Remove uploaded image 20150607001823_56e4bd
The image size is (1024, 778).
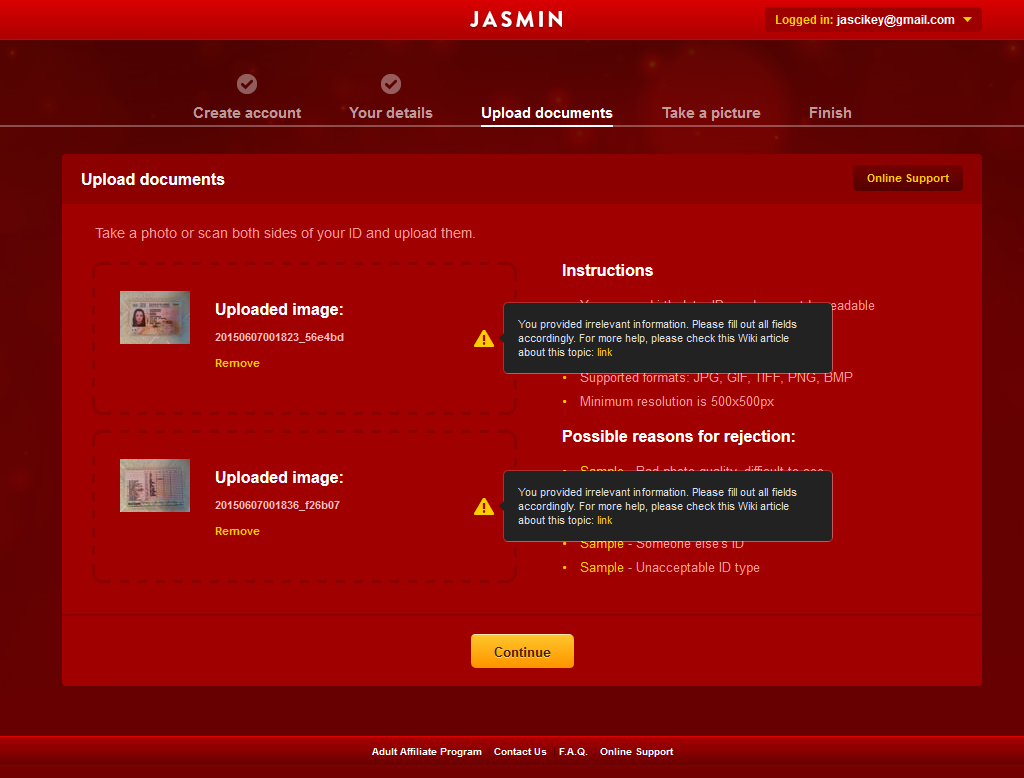237,363
